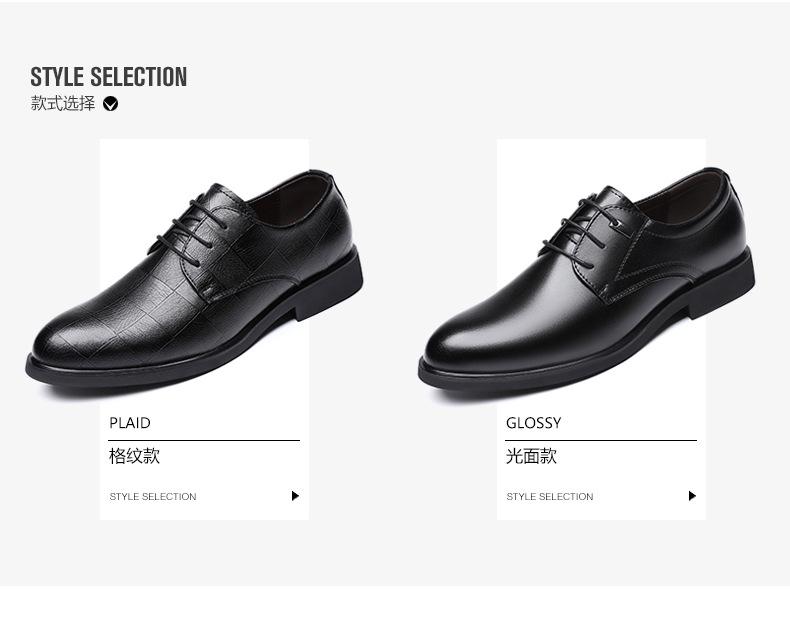Click the large STYLE SELECTION heading
790x625 pixels.
coord(108,77)
